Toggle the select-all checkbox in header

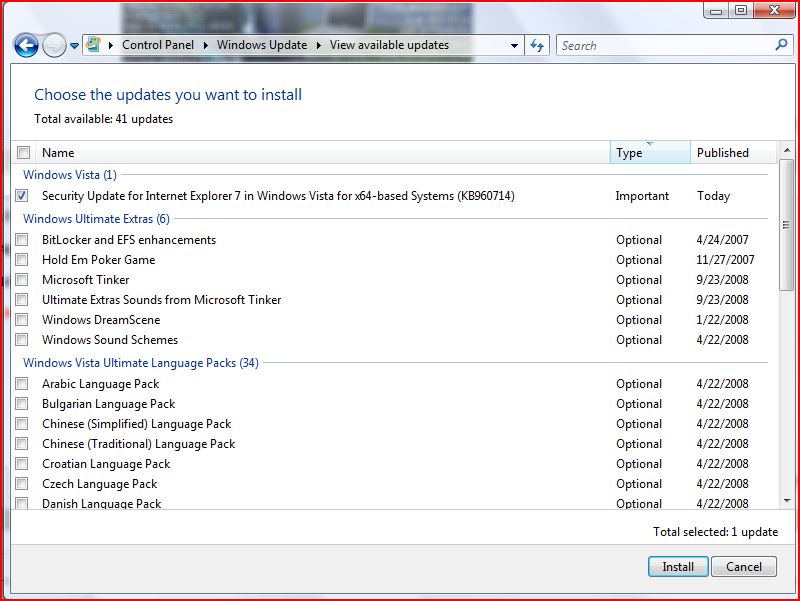23,153
